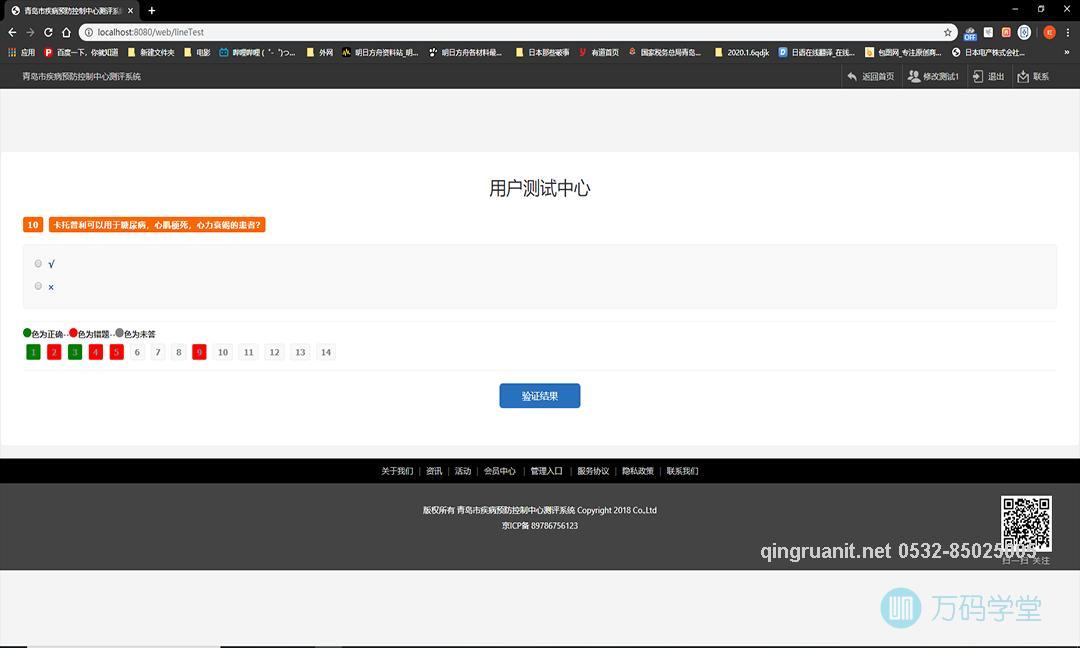Open Chrome's three-dot menu

tap(1066, 31)
